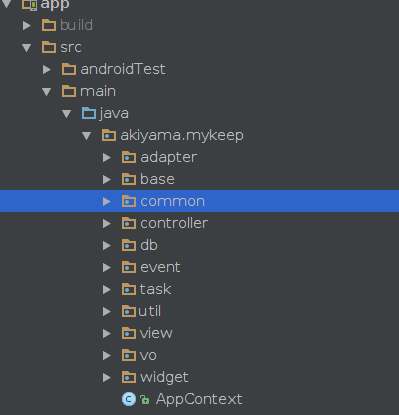Click the akiyama.mykeep package icon
The height and width of the screenshot is (415, 399).
pyautogui.click(x=109, y=135)
